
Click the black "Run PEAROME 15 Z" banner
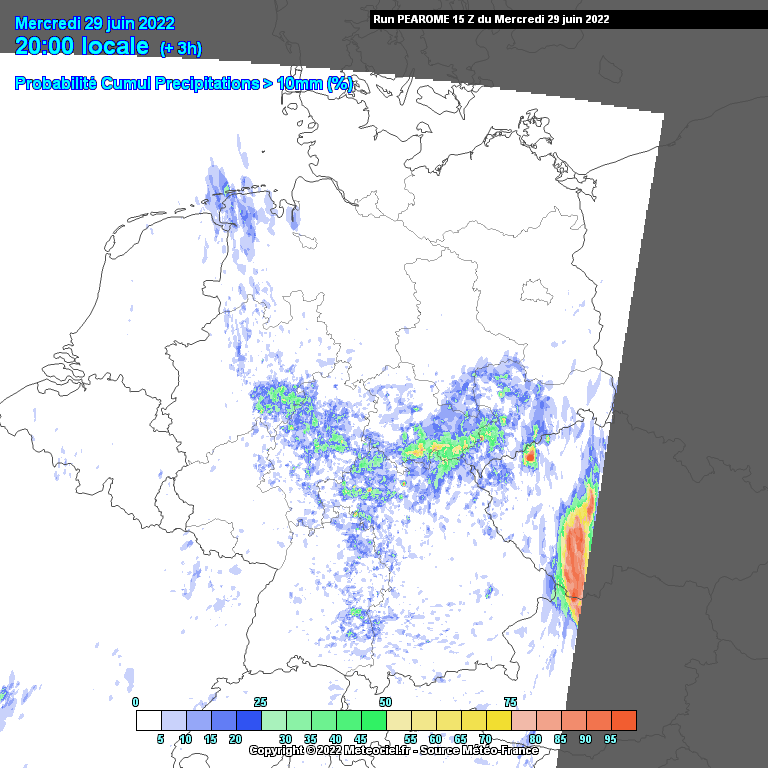(x=514, y=19)
